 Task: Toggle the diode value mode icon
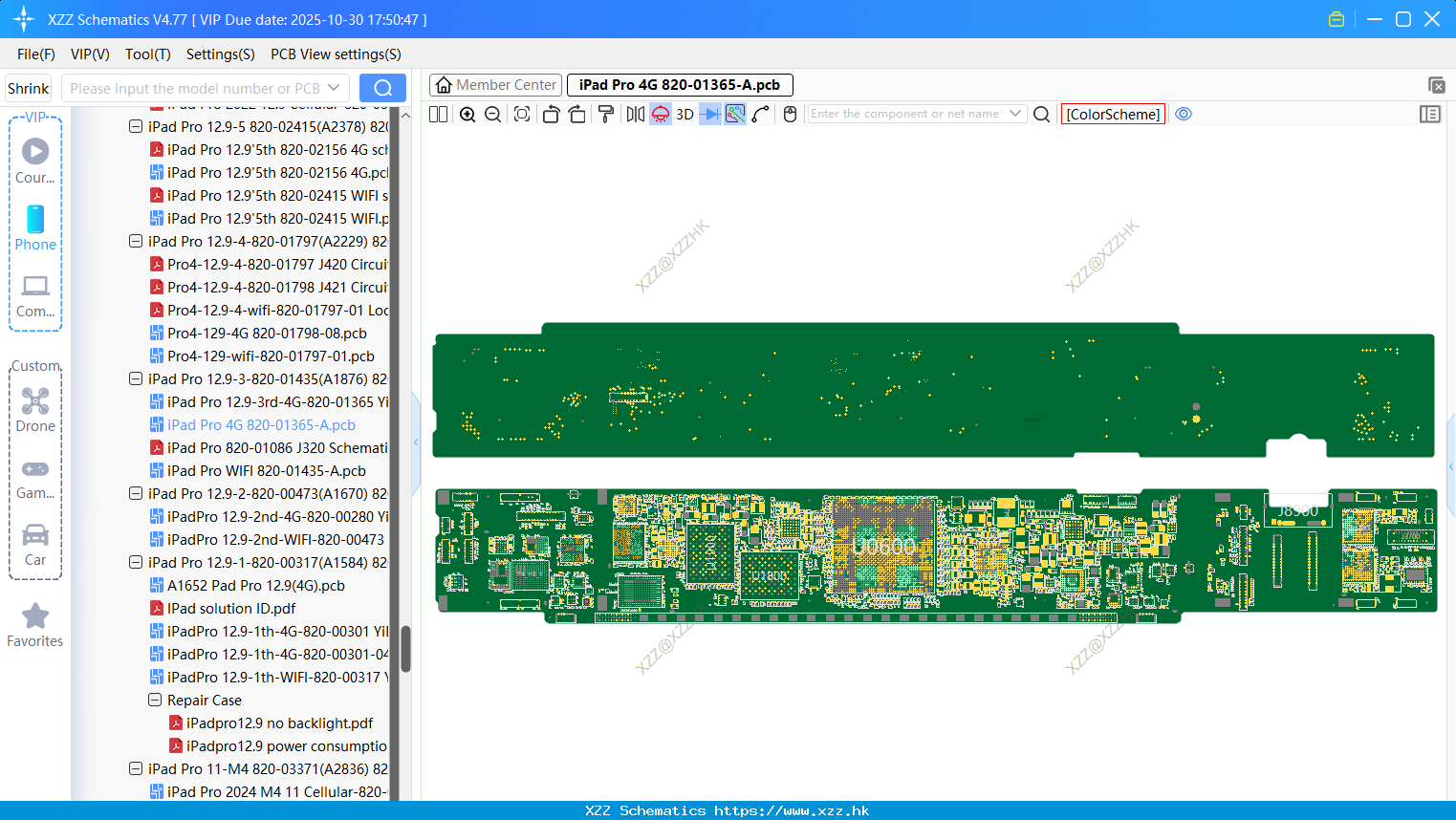pyautogui.click(x=710, y=114)
